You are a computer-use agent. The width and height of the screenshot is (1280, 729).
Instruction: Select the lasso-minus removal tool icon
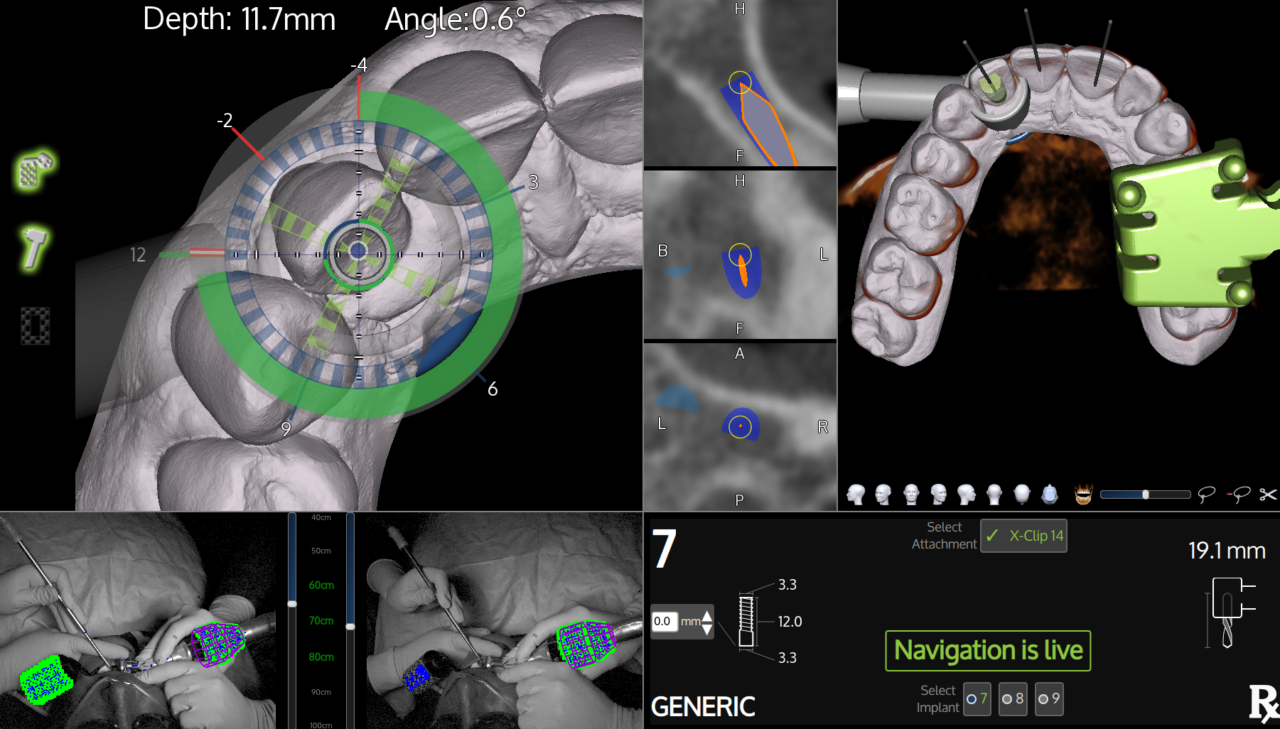pos(1239,494)
